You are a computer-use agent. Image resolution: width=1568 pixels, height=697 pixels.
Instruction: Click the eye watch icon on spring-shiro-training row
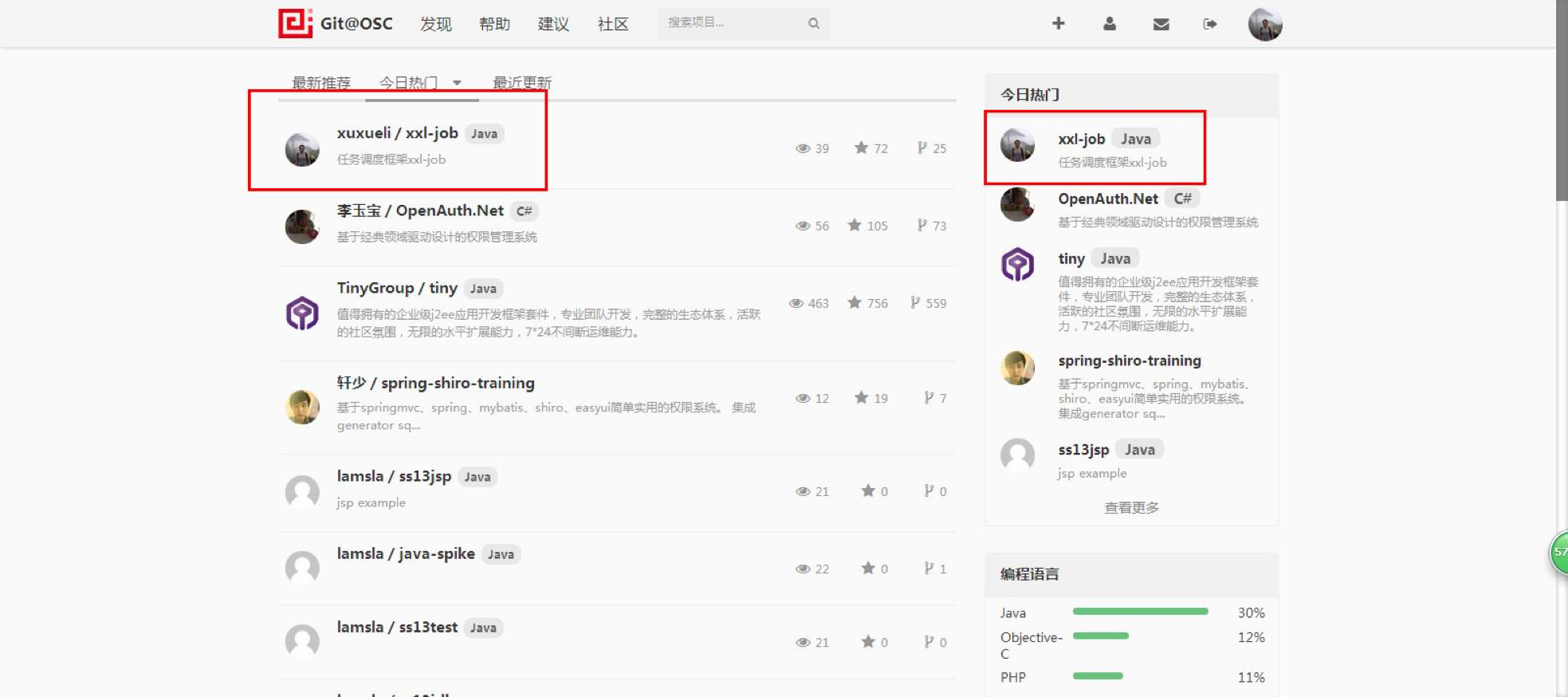(x=802, y=398)
